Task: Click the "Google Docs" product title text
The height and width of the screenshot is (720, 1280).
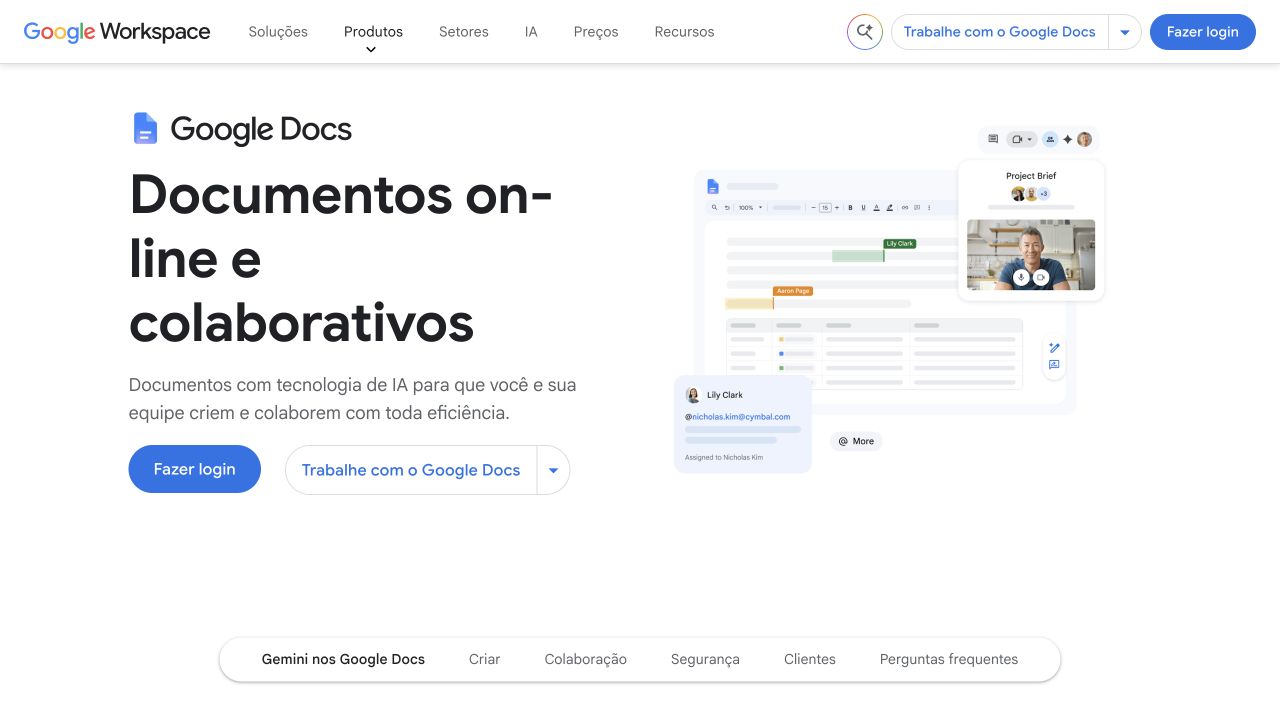Action: [x=261, y=129]
